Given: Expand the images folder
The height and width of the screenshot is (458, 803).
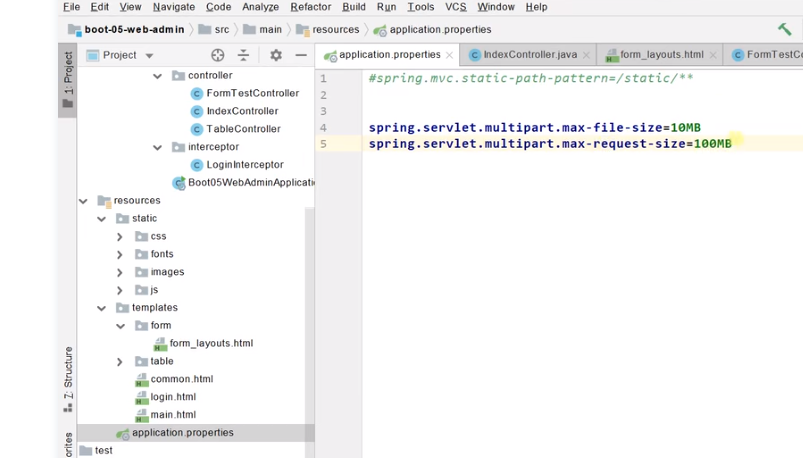Looking at the screenshot, I should pyautogui.click(x=119, y=273).
